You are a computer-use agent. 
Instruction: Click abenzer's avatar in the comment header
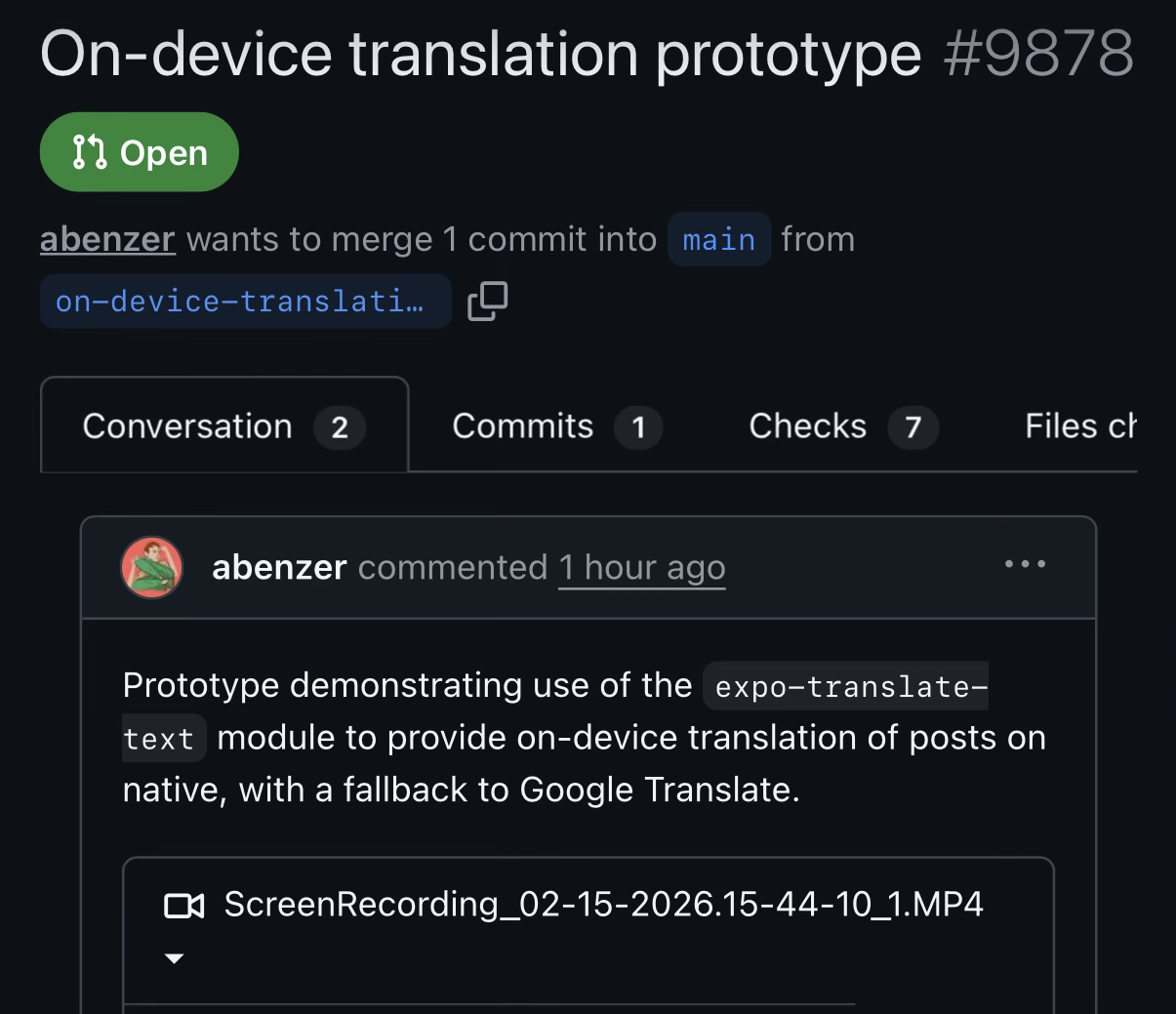tap(151, 567)
